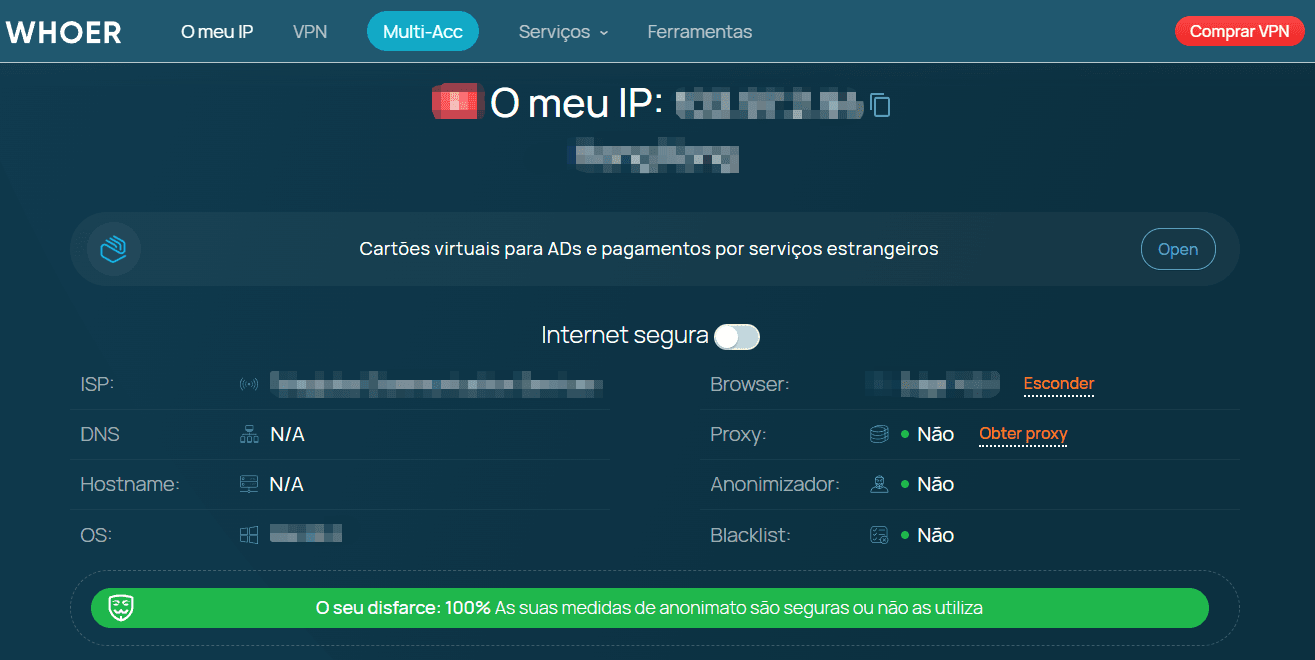Image resolution: width=1315 pixels, height=660 pixels.
Task: Click the DNS network icon
Action: [249, 435]
